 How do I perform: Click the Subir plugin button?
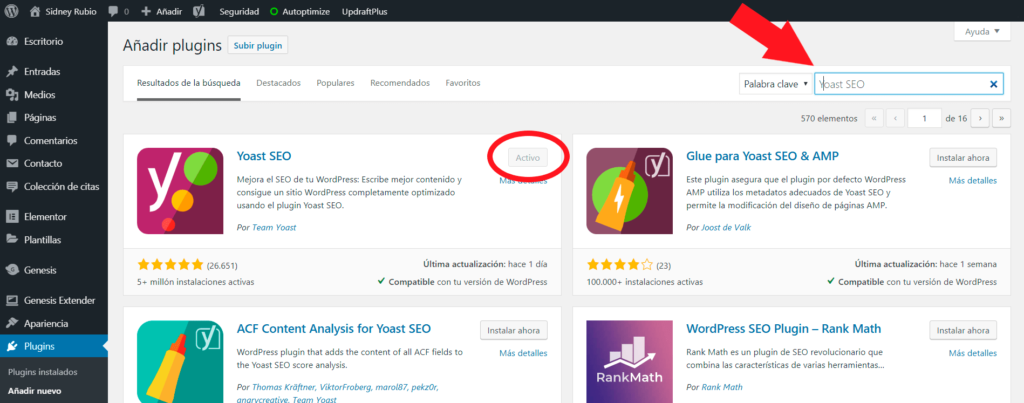[258, 46]
